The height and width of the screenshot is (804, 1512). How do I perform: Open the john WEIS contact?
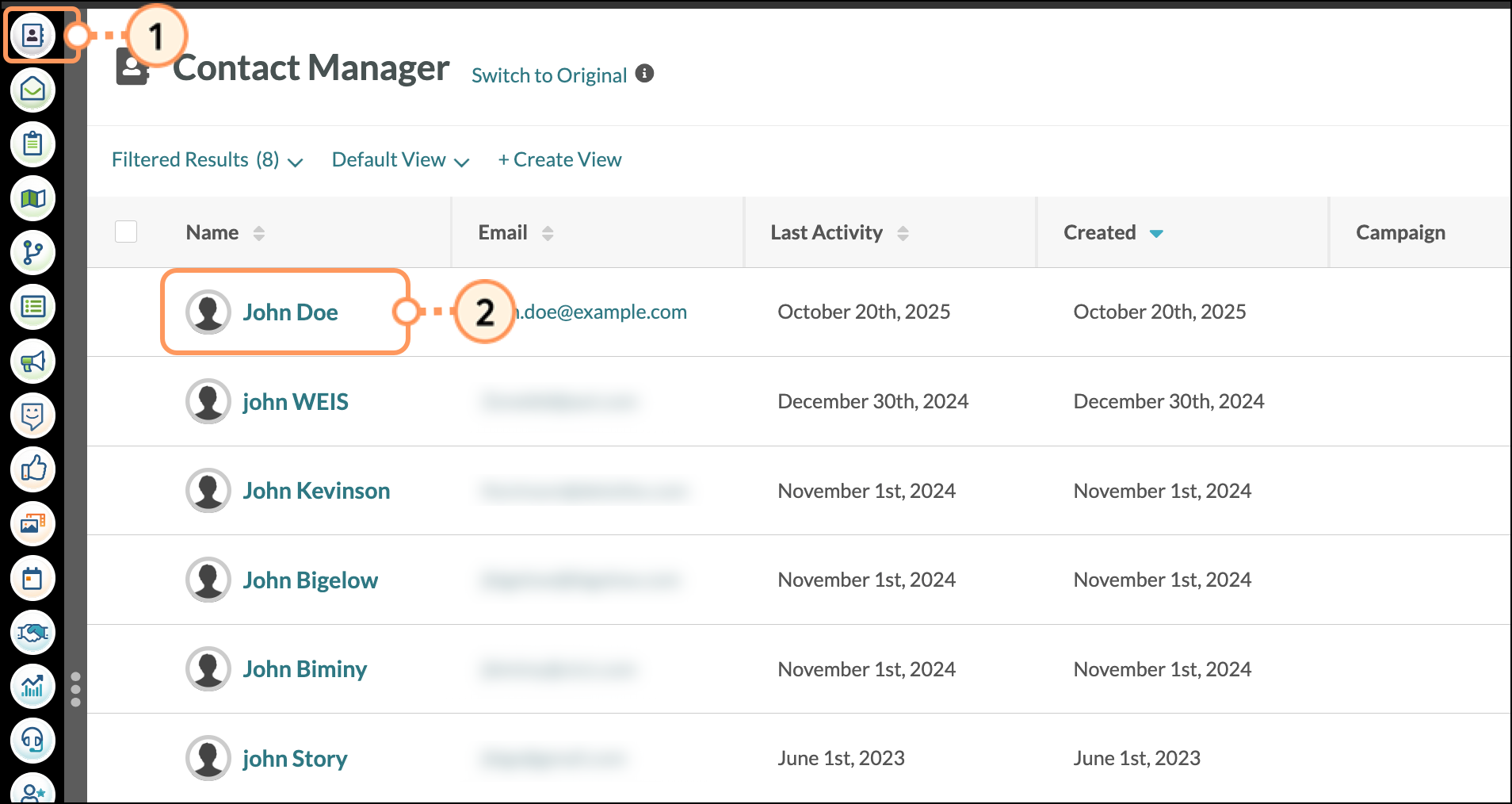296,402
